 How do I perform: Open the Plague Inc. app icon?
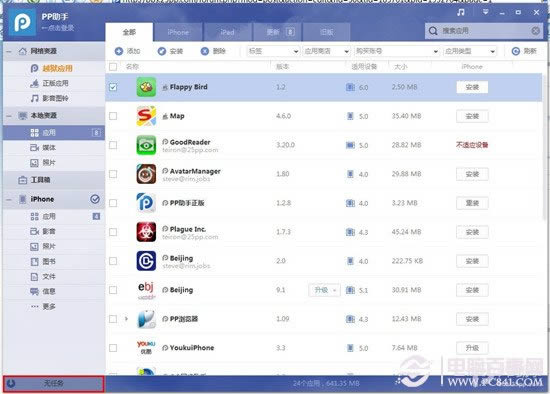coord(146,232)
